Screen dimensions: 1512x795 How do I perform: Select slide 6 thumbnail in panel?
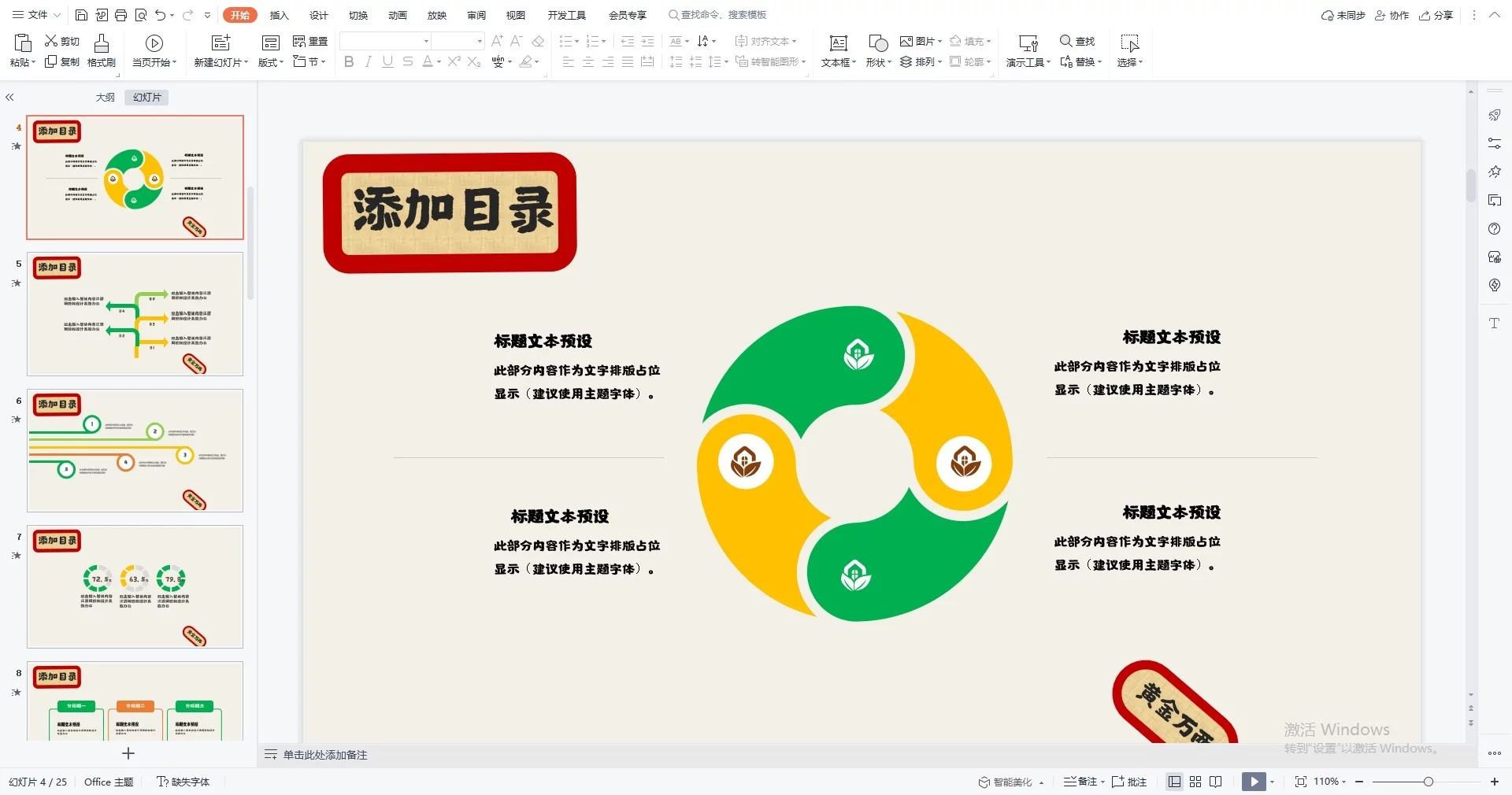135,450
